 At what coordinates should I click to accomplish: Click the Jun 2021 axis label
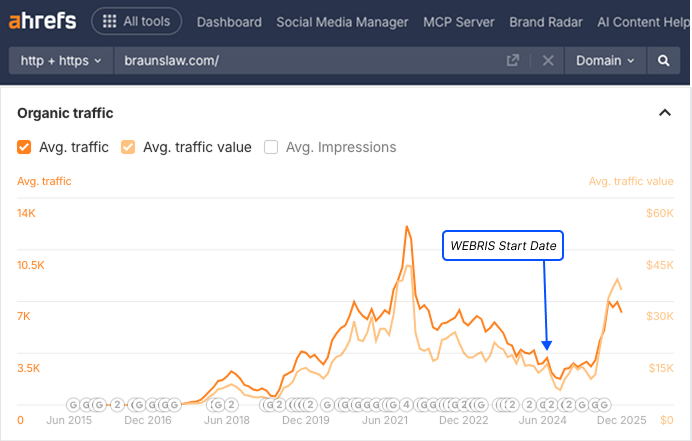click(385, 420)
